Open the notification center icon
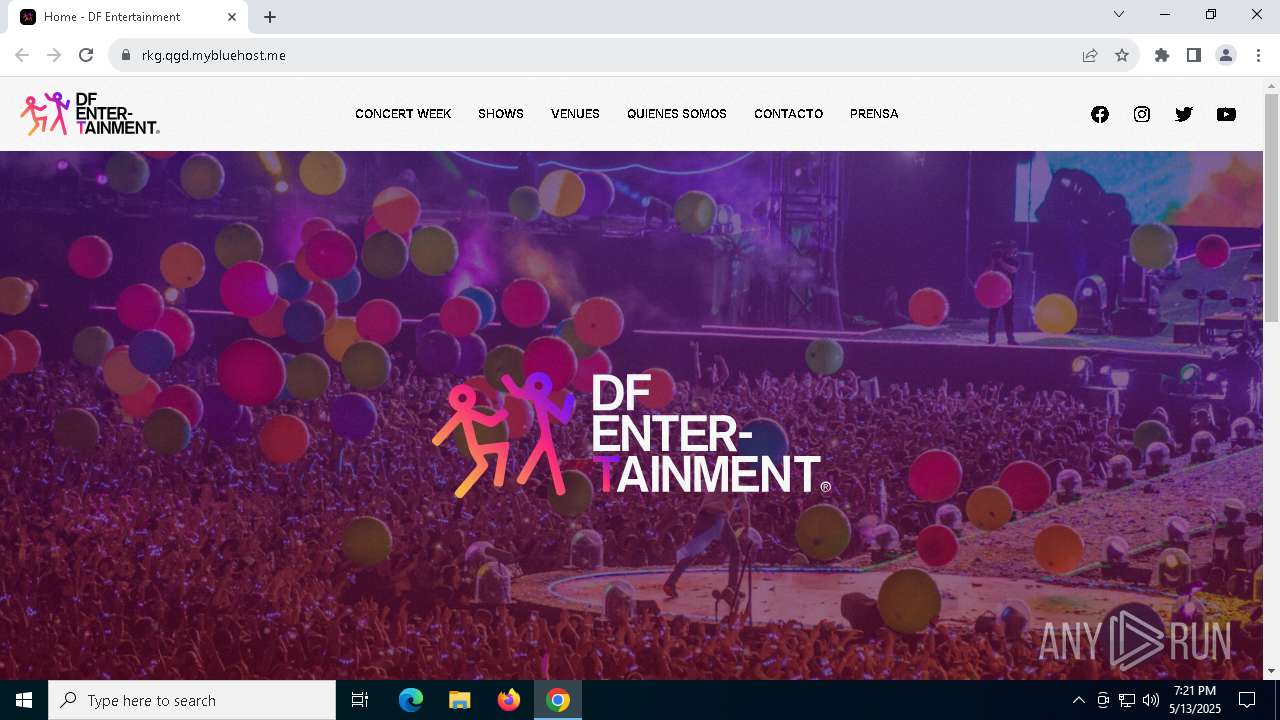Image resolution: width=1280 pixels, height=720 pixels. point(1247,700)
